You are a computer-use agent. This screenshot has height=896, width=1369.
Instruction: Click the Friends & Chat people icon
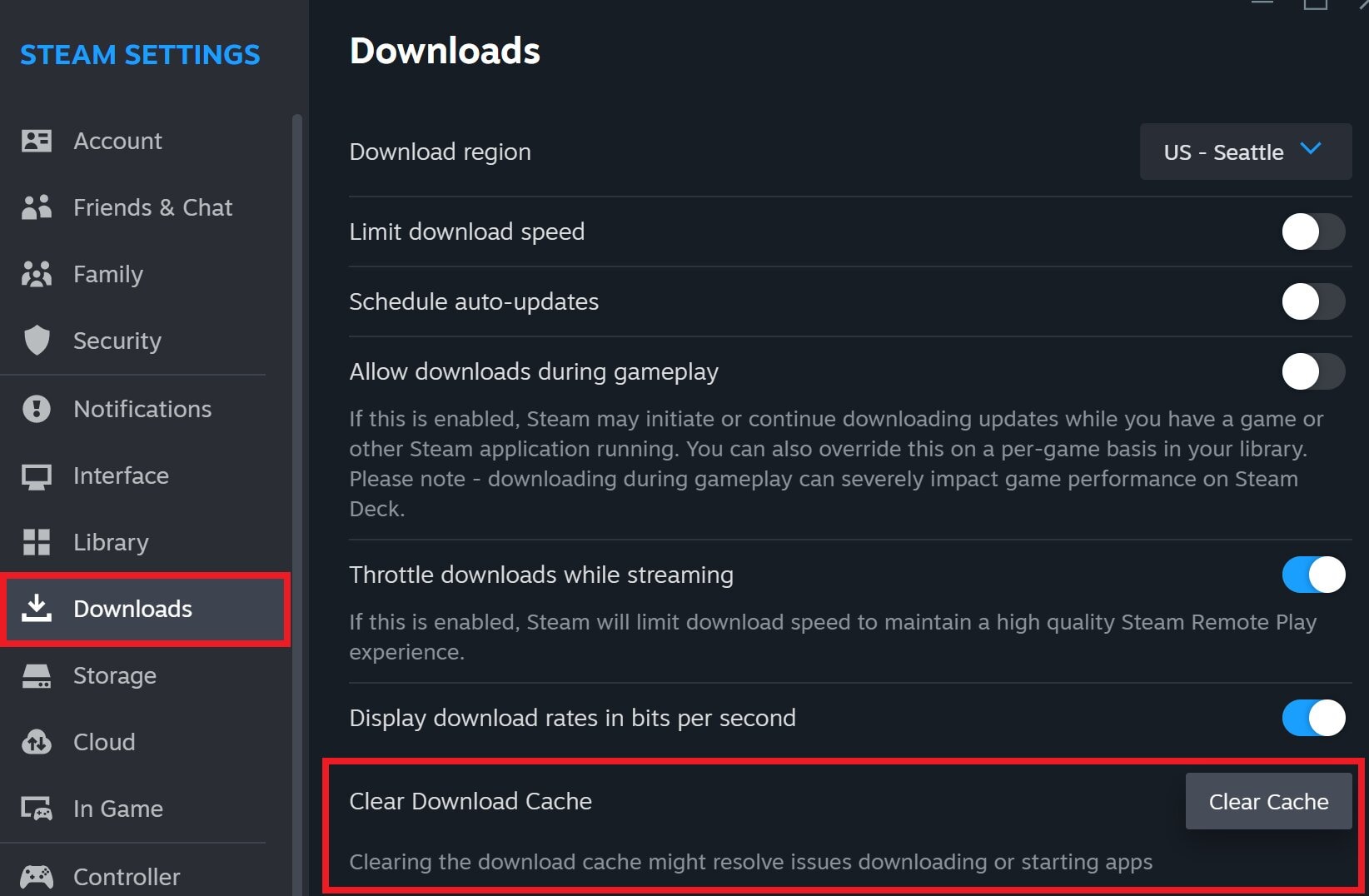(37, 207)
